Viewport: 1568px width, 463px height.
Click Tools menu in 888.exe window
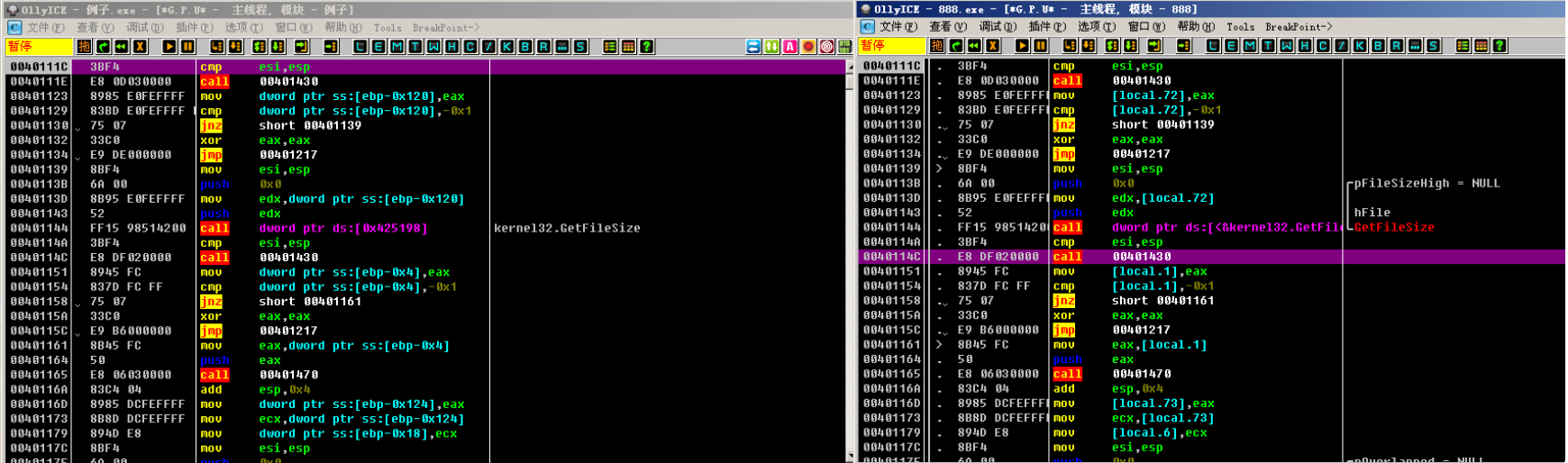[1240, 27]
